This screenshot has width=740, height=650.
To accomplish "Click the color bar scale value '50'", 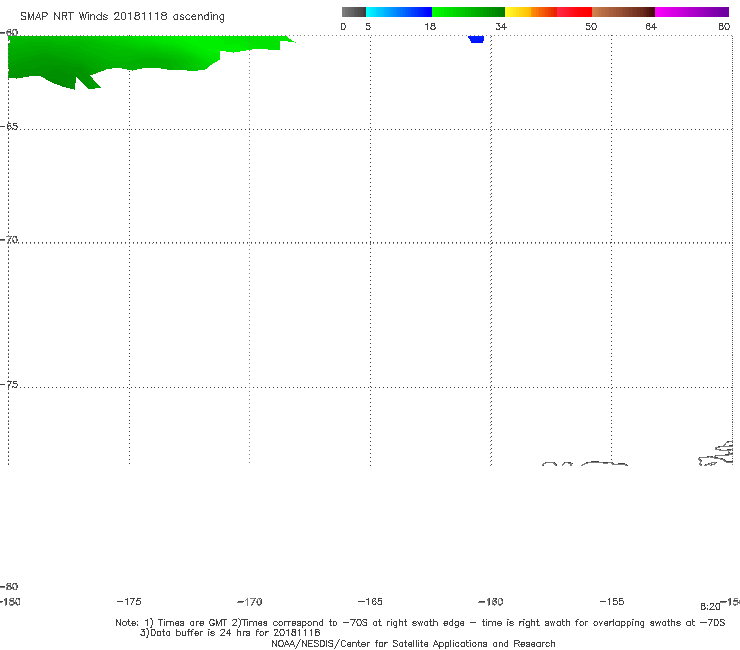I will (x=591, y=27).
